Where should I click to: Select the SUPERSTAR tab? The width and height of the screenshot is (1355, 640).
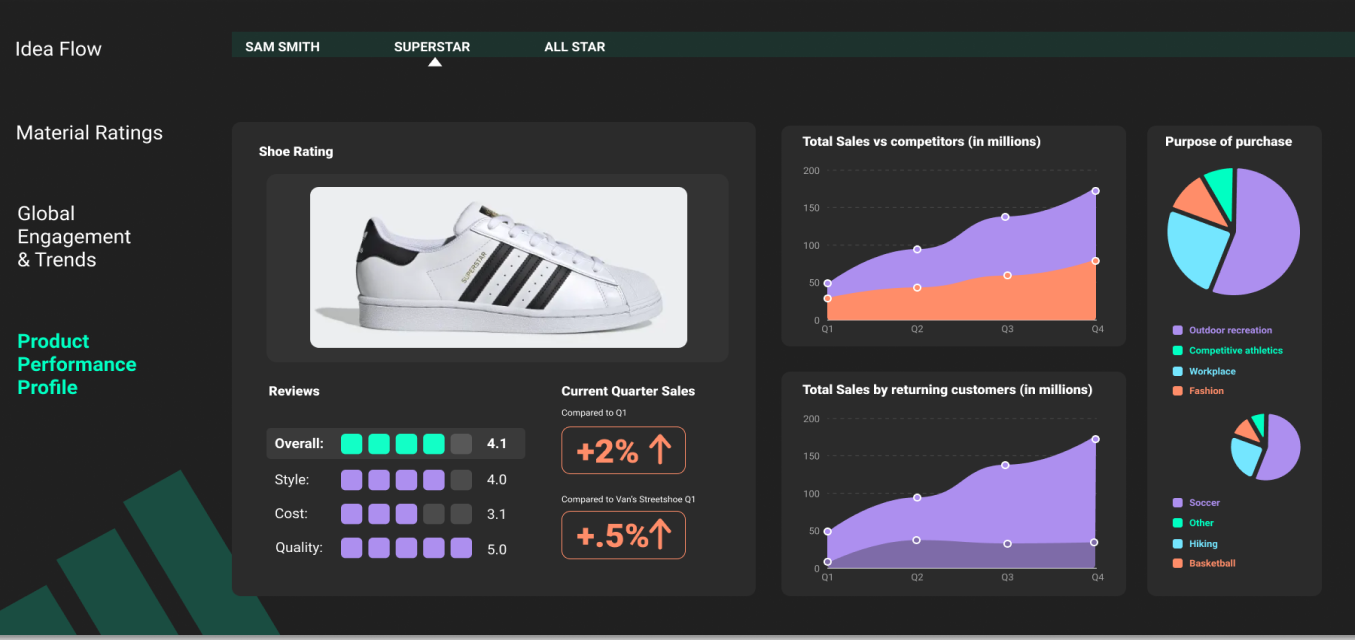[432, 47]
